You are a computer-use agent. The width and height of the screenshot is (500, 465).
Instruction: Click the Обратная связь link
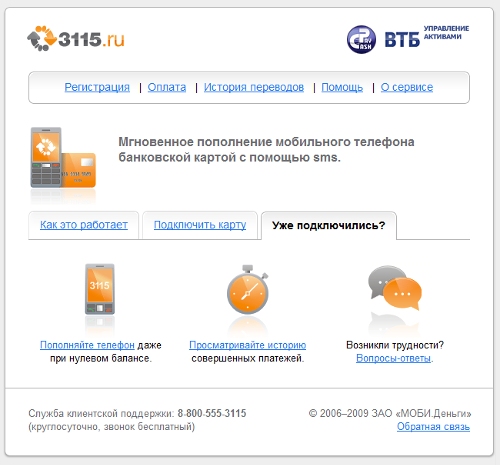pos(433,427)
